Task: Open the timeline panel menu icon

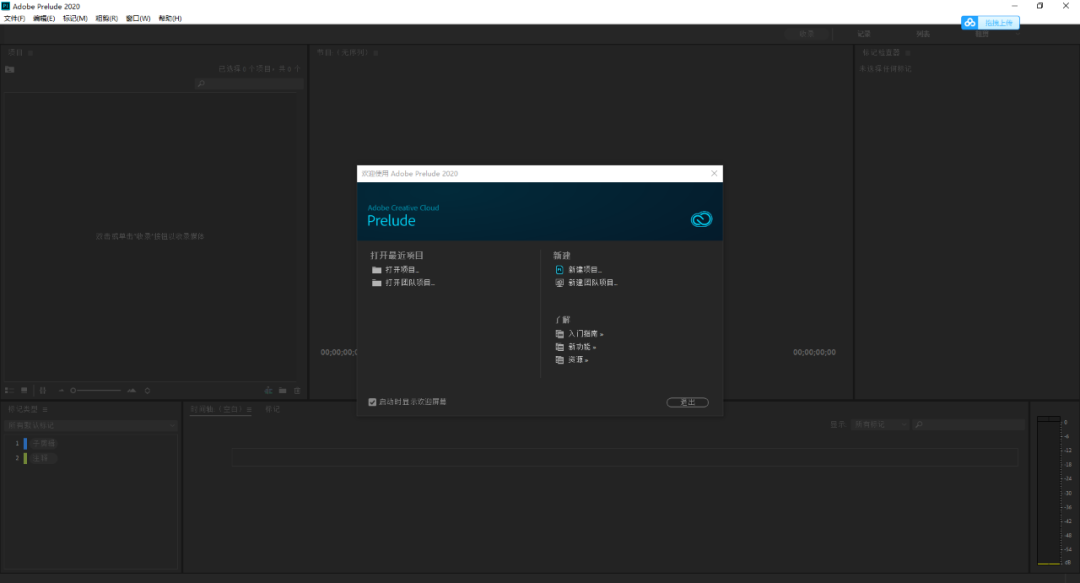Action: point(249,409)
